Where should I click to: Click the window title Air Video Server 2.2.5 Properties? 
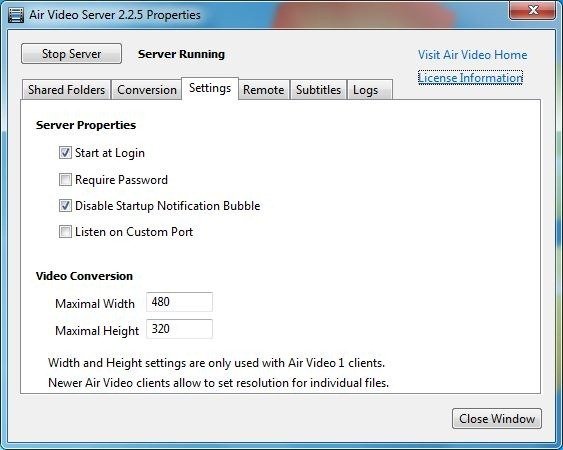click(x=115, y=15)
